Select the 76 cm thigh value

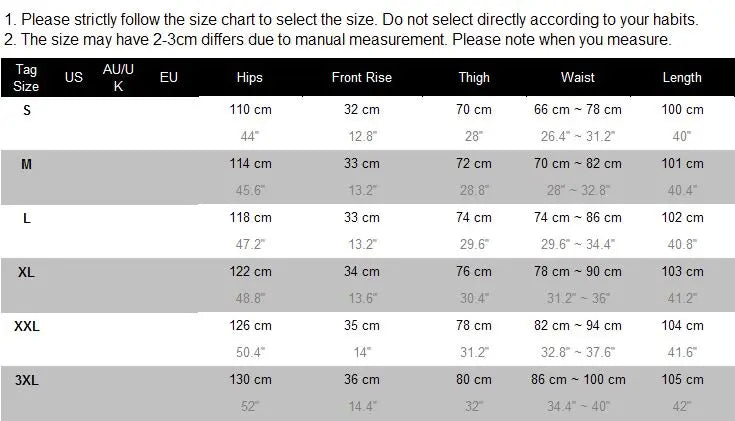pos(474,271)
